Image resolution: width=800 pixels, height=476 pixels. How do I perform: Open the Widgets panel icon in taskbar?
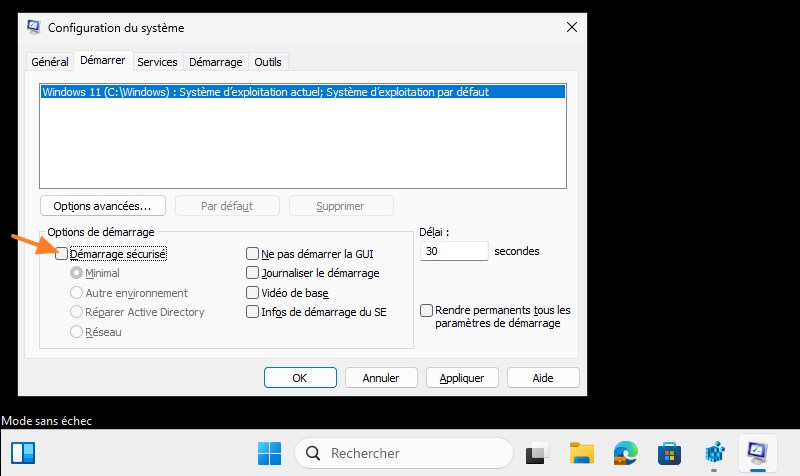23,453
